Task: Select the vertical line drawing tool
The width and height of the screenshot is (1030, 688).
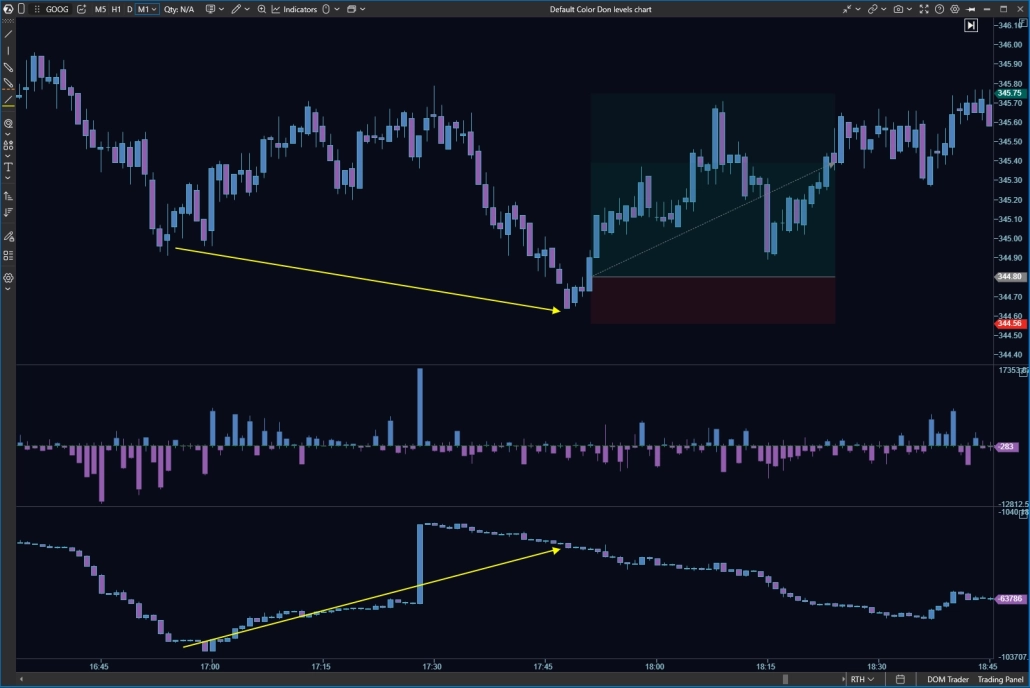Action: click(8, 51)
